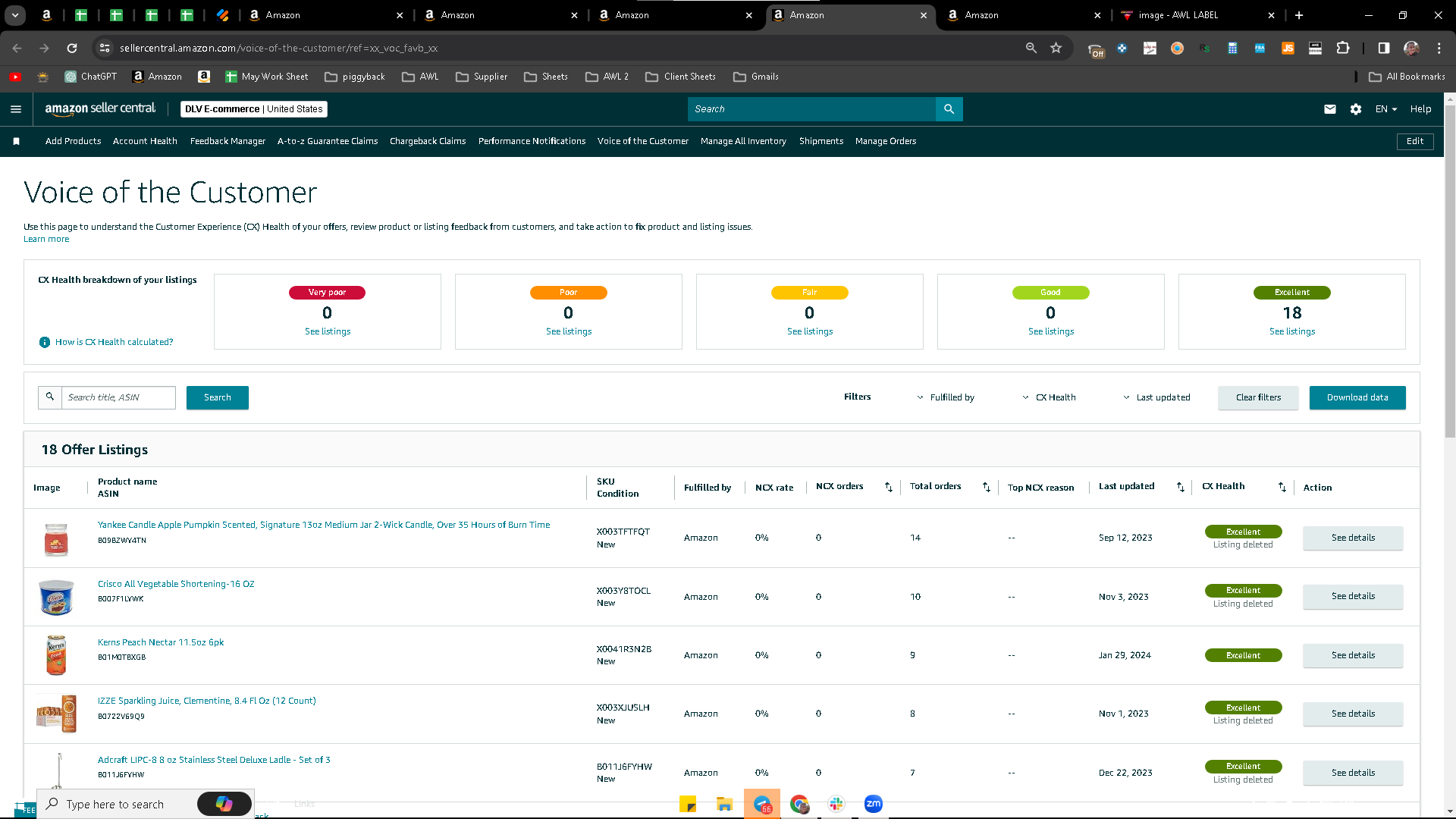See details for Yankee Candle listing

click(x=1353, y=538)
